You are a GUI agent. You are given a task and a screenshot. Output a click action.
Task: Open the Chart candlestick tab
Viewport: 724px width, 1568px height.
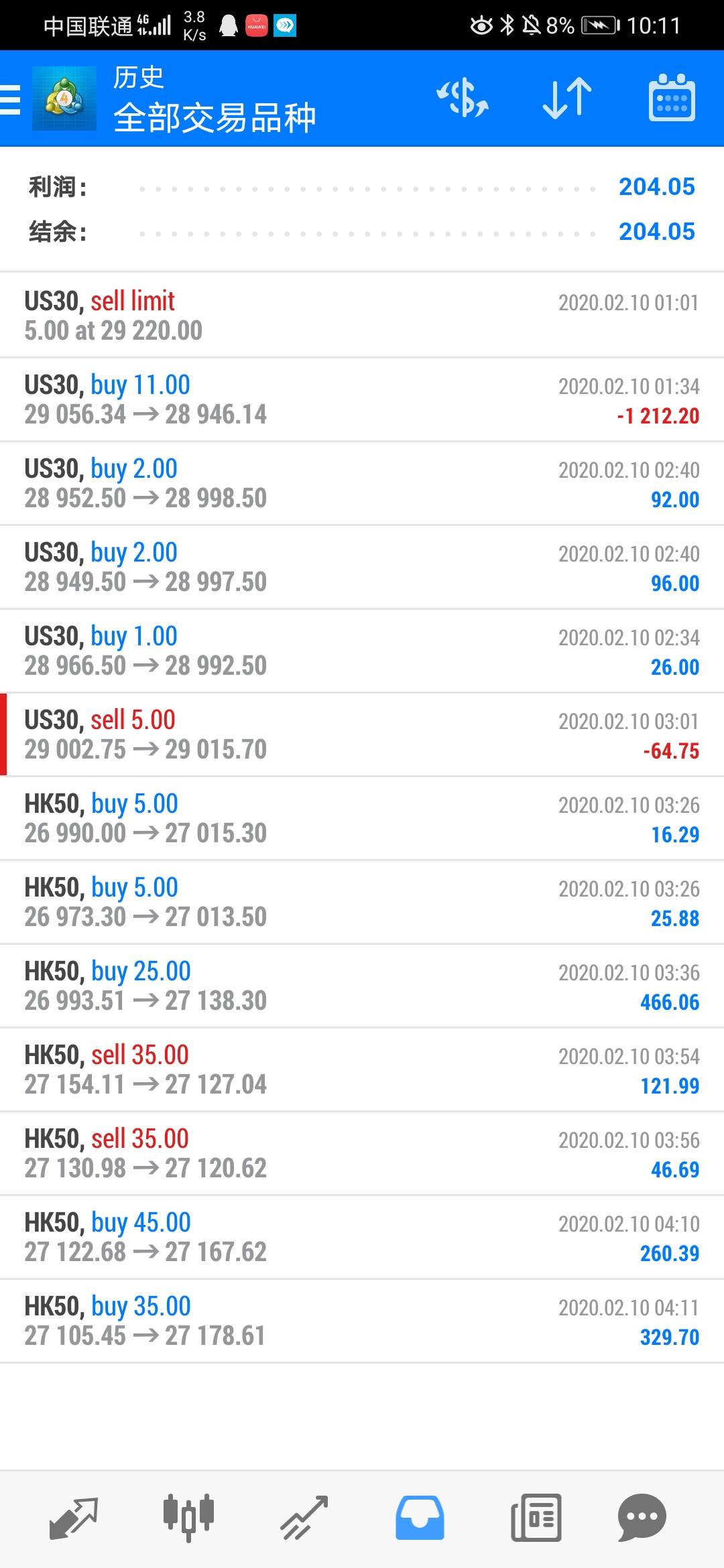[188, 1517]
